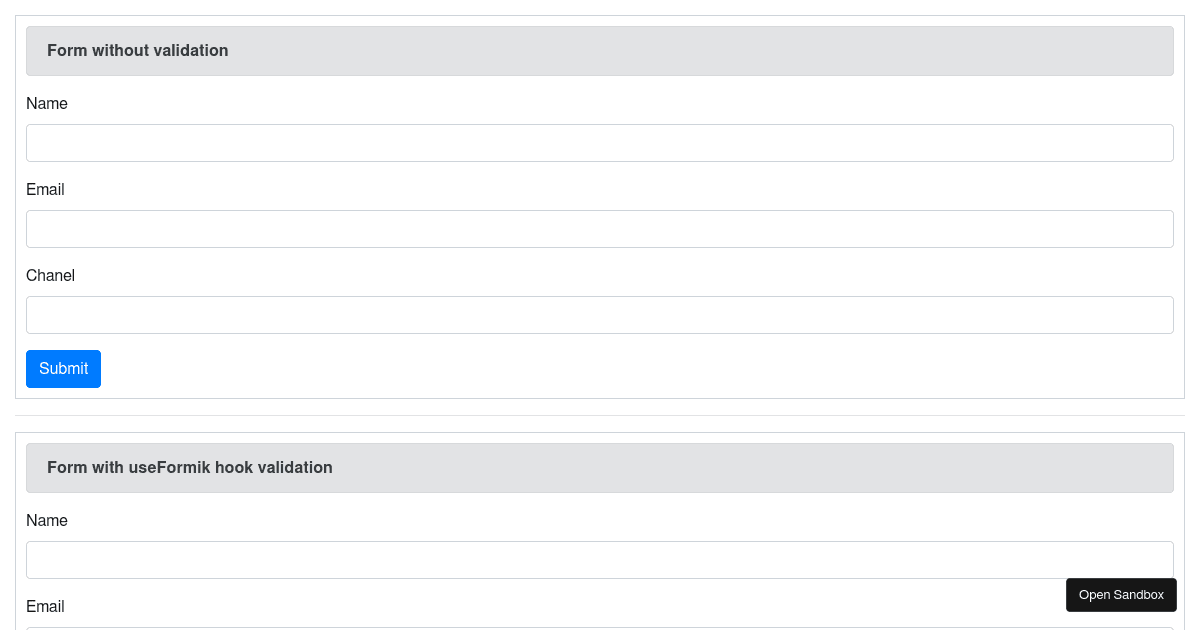Click Email label in form without validation
This screenshot has height=630, width=1200.
click(45, 190)
